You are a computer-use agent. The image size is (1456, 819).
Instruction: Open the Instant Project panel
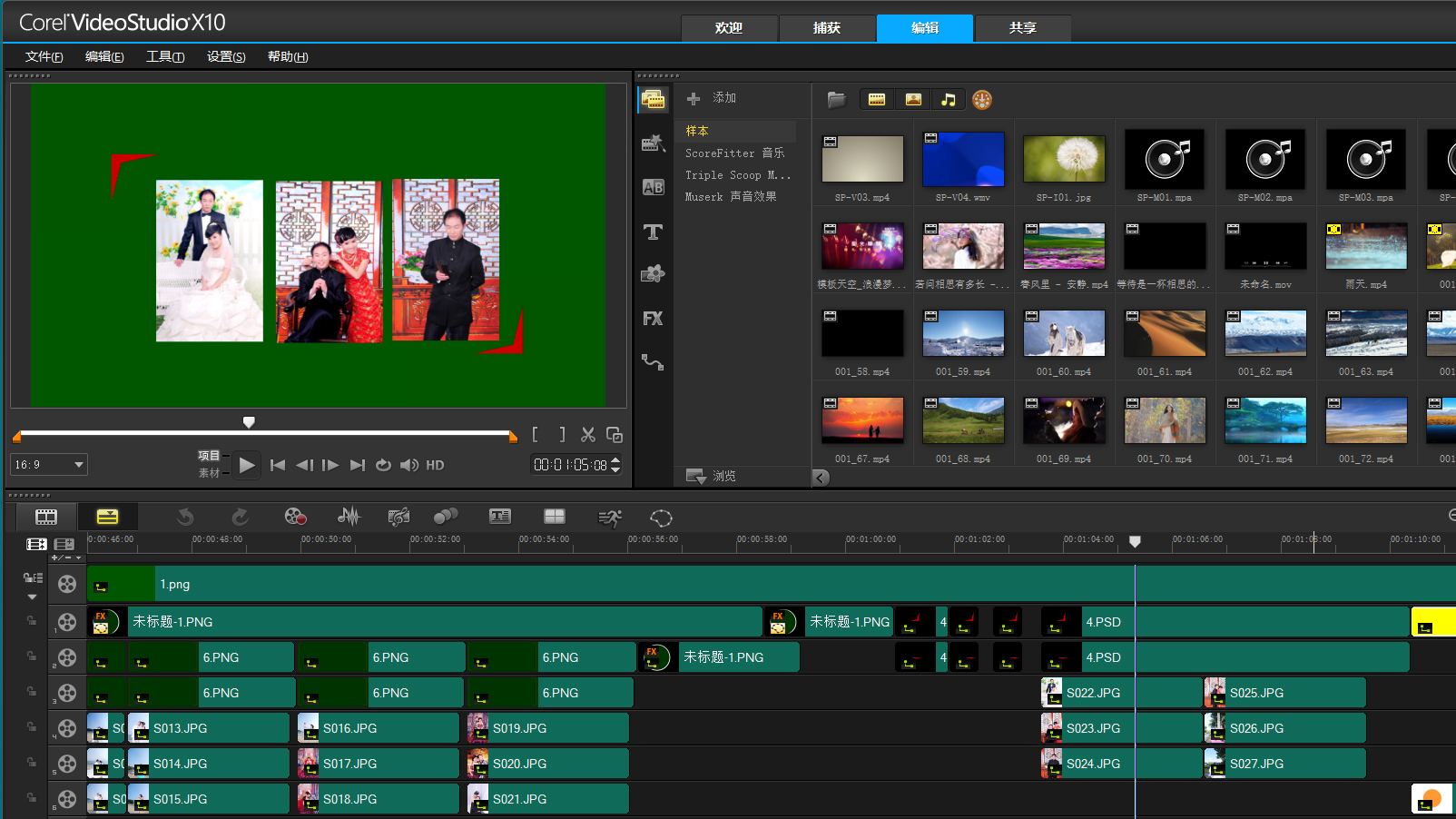(653, 143)
